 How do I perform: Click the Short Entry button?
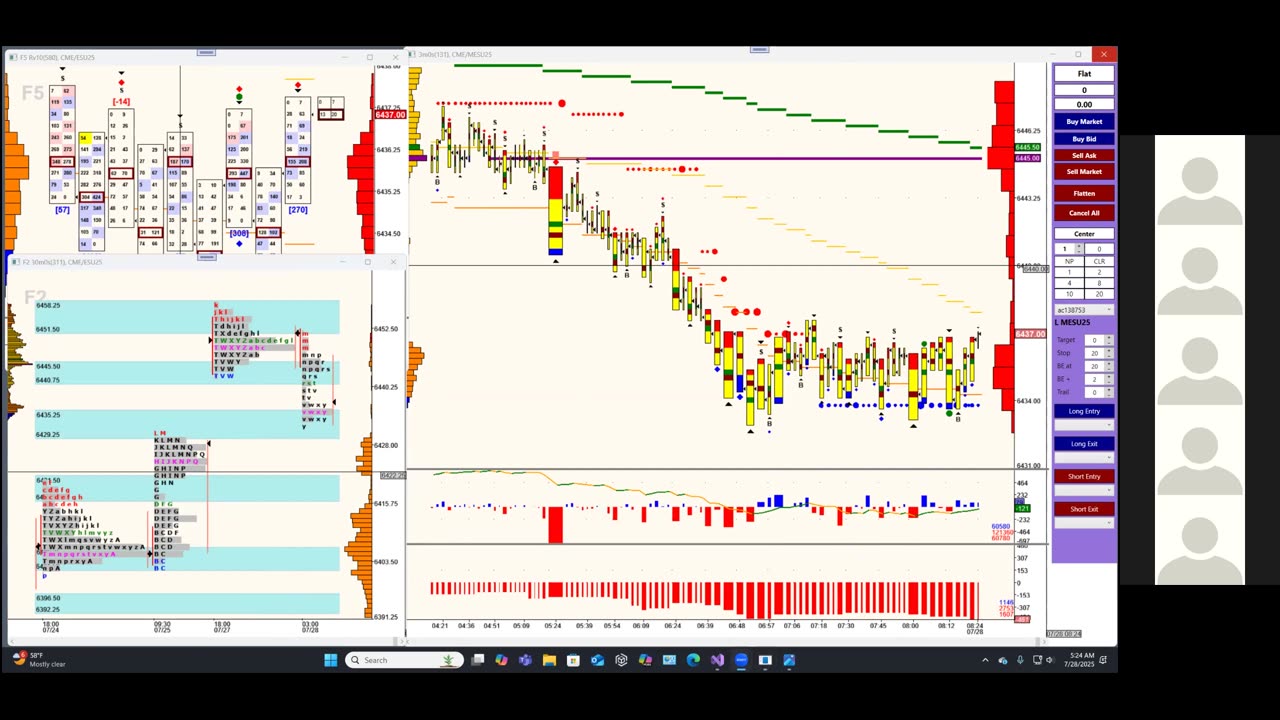[1084, 476]
